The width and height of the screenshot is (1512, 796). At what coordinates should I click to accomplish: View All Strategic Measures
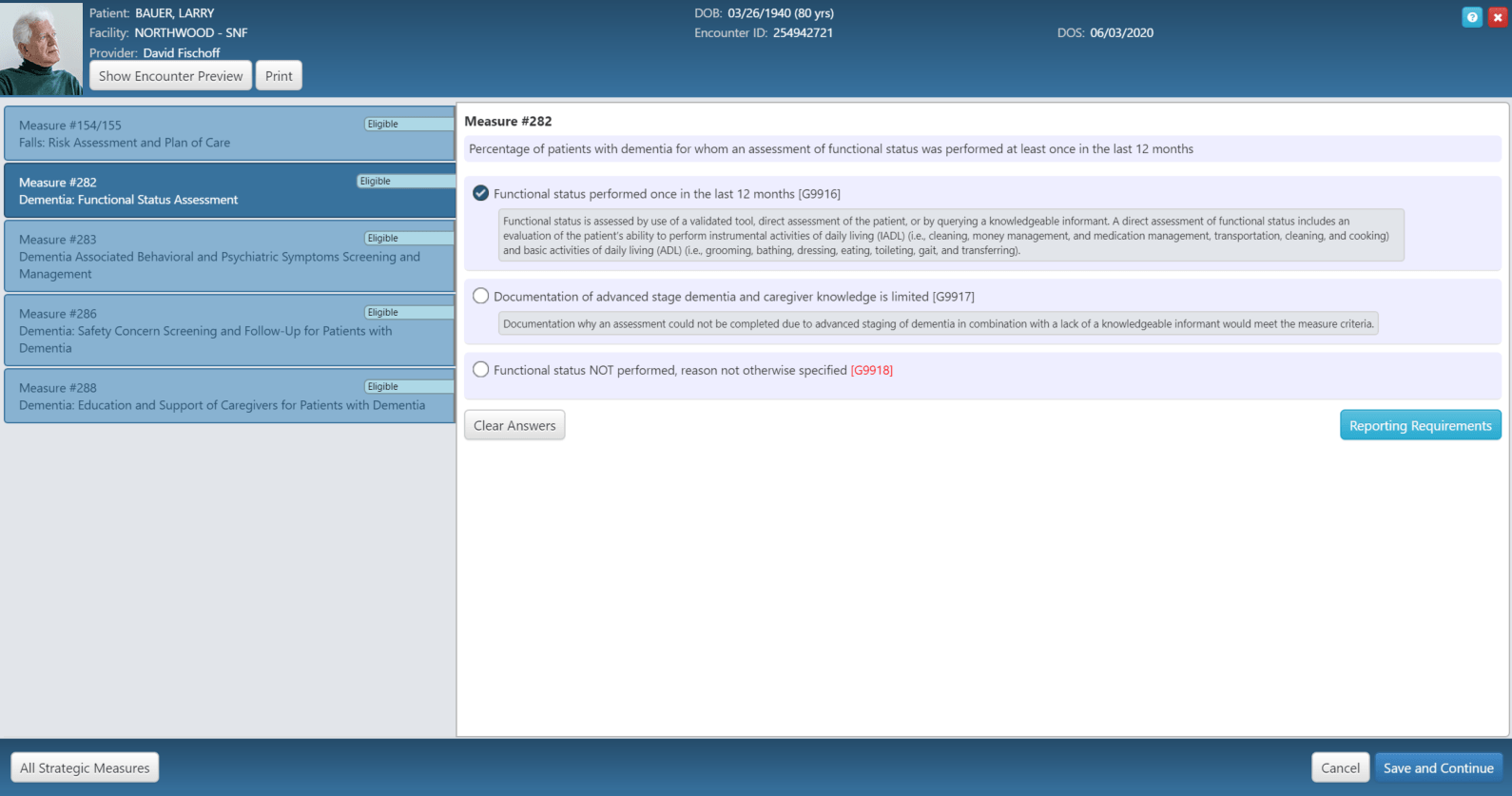click(85, 767)
